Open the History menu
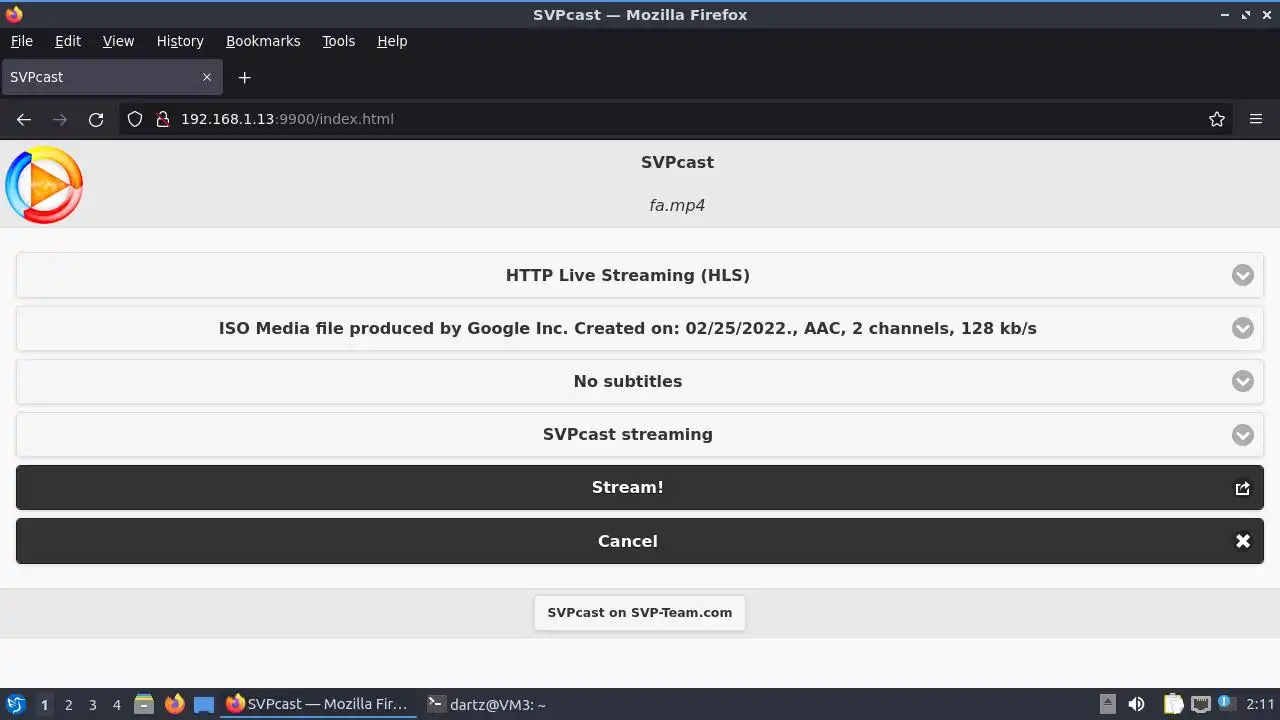 (180, 41)
